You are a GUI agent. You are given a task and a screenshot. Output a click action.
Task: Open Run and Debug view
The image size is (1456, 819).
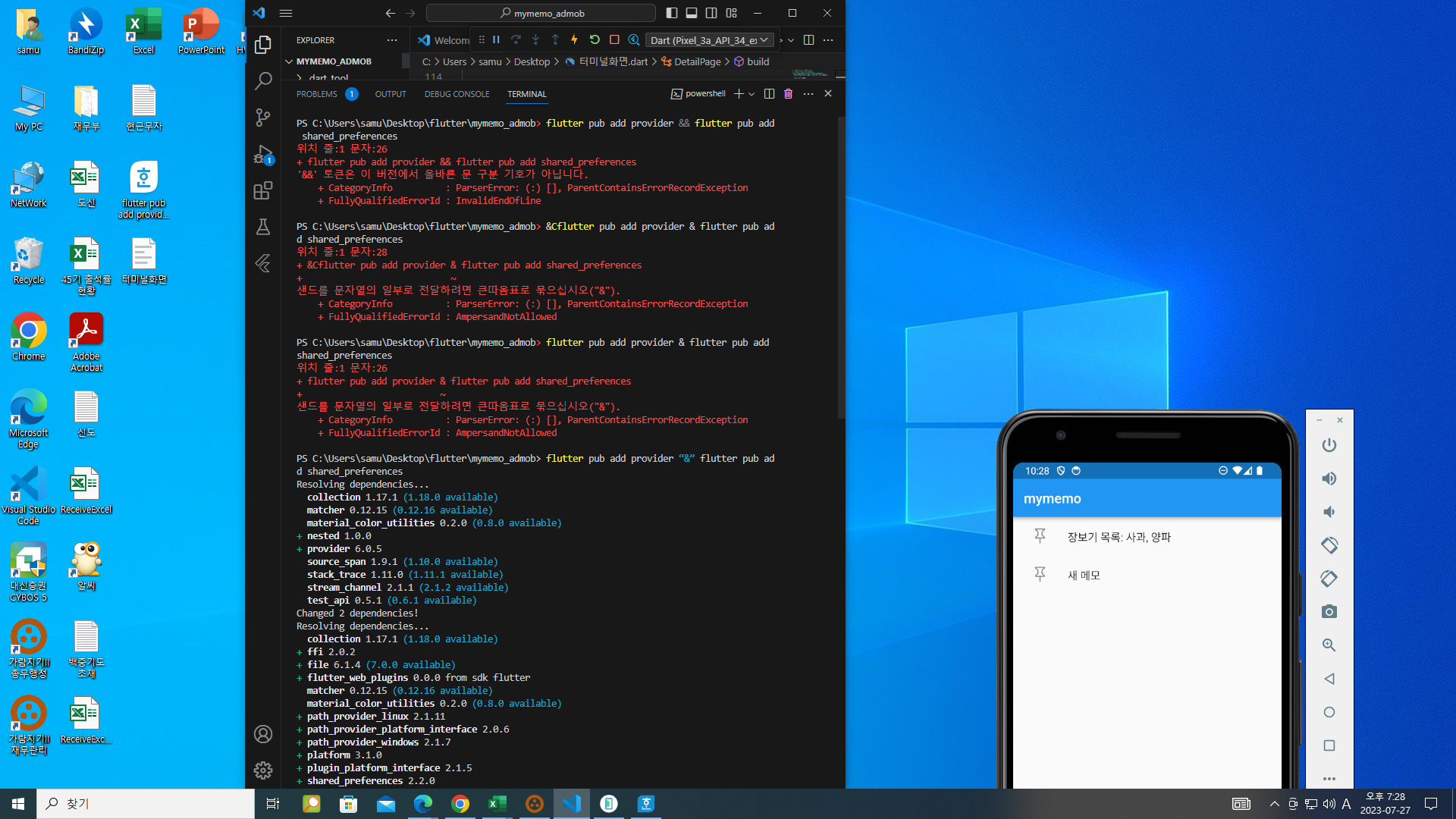tap(263, 155)
